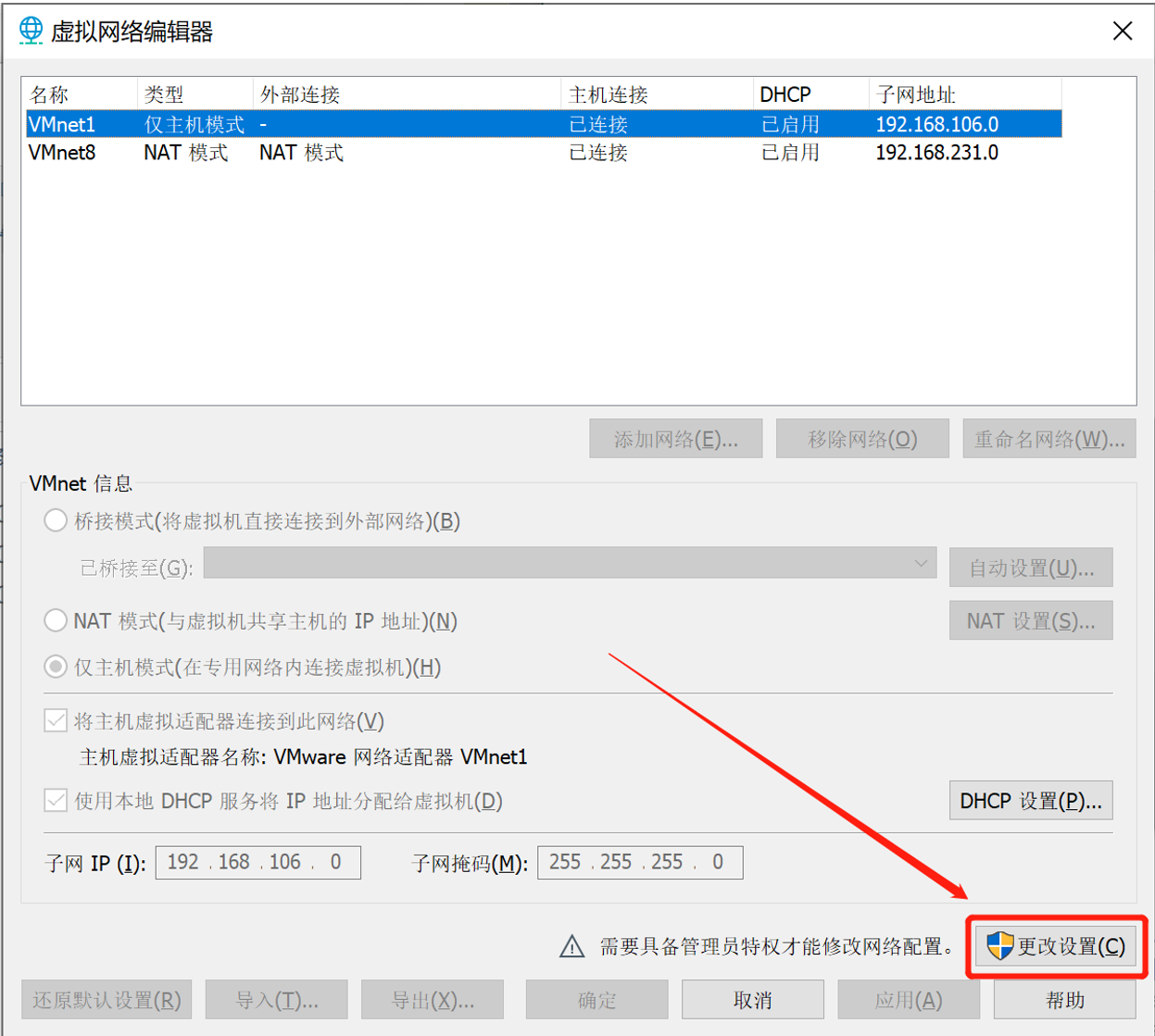
Task: Open the 已桥接至 dropdown
Action: (x=570, y=563)
